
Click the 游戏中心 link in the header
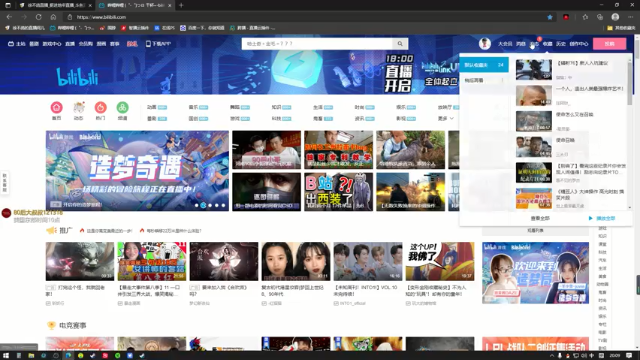pyautogui.click(x=52, y=44)
